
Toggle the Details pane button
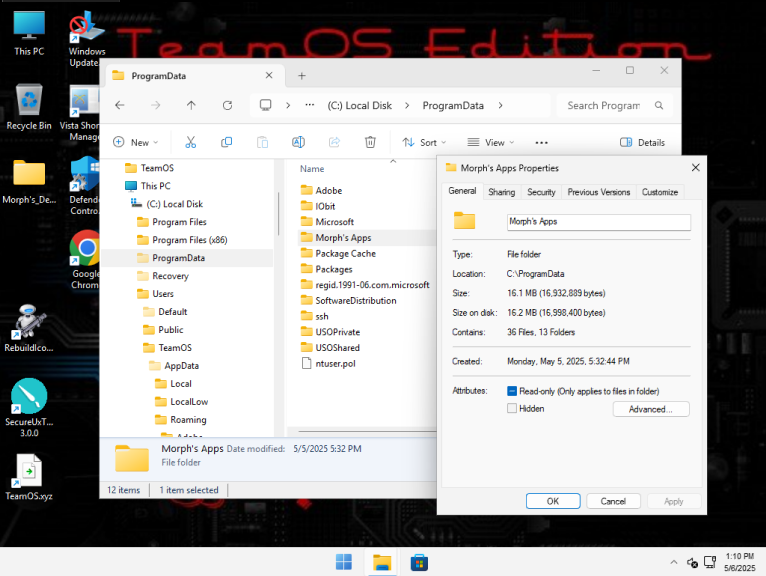(642, 142)
